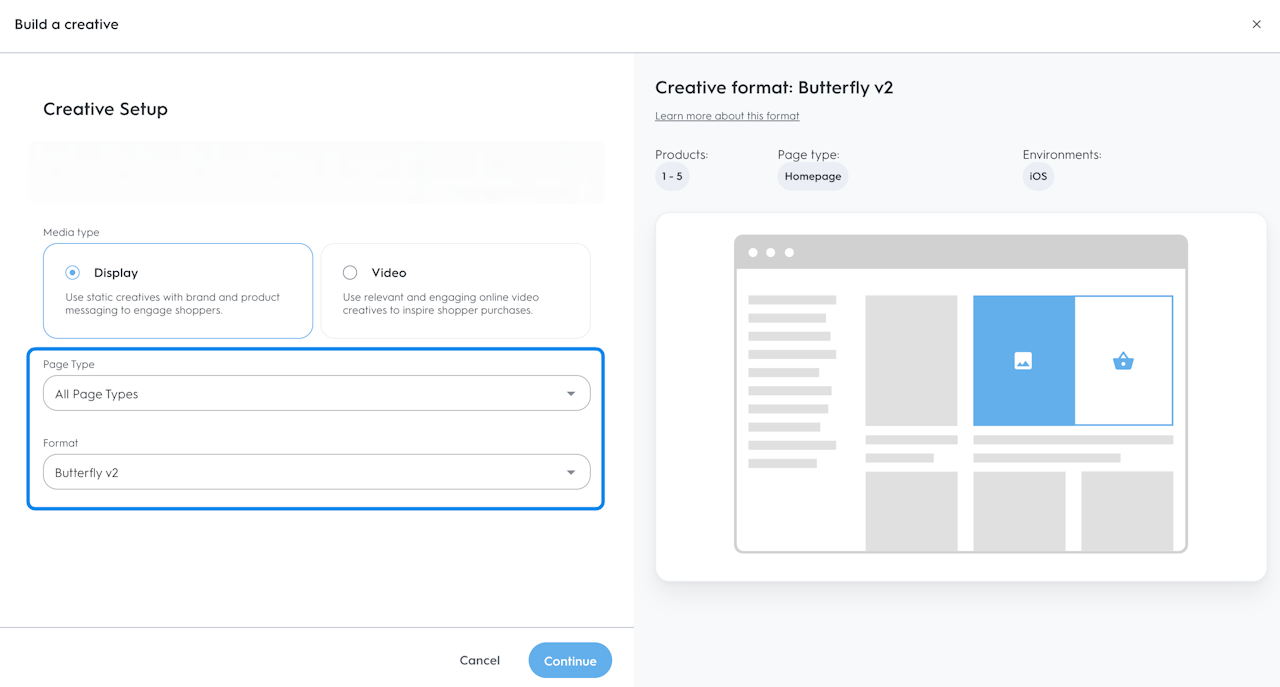
Task: Click the Build a creative title
Action: pyautogui.click(x=66, y=24)
